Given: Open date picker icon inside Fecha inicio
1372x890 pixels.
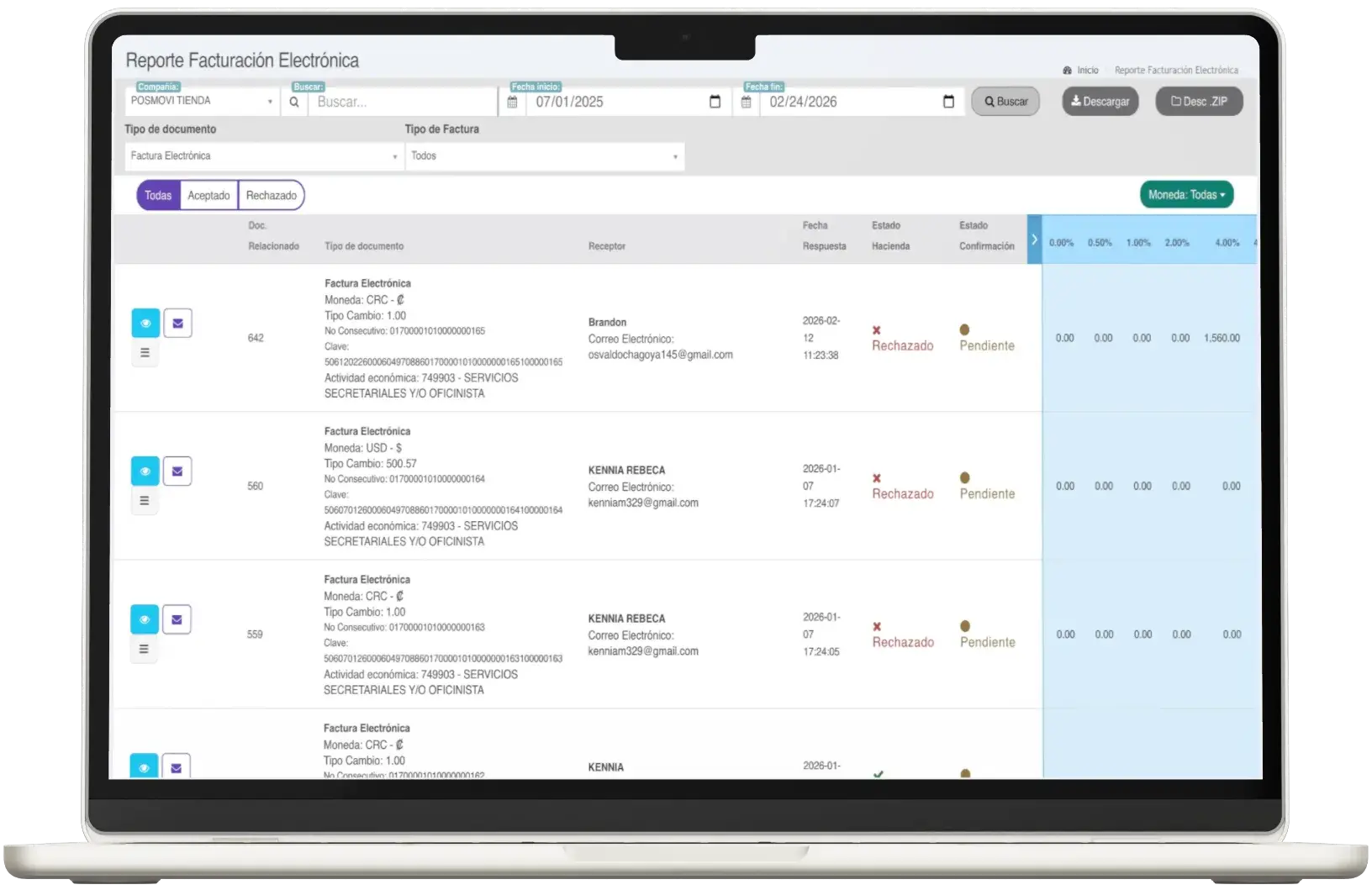Looking at the screenshot, I should click(715, 102).
